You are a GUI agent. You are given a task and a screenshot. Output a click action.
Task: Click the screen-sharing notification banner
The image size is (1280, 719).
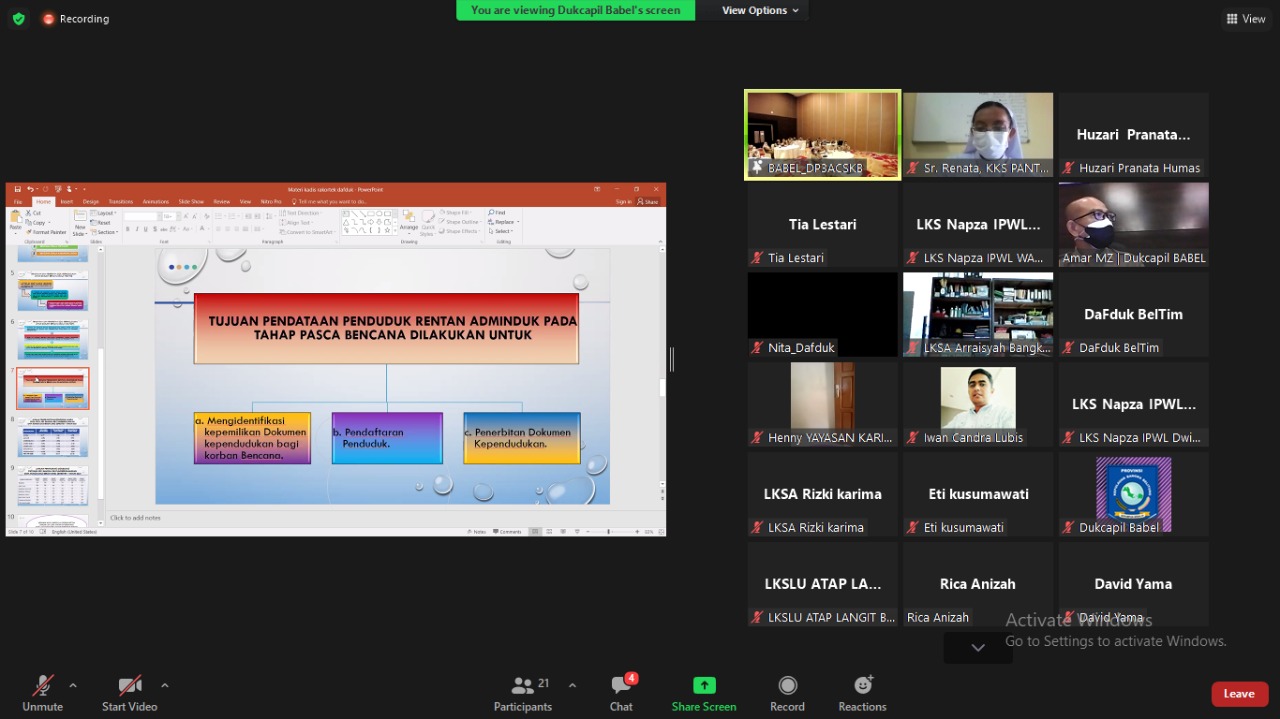tap(575, 10)
